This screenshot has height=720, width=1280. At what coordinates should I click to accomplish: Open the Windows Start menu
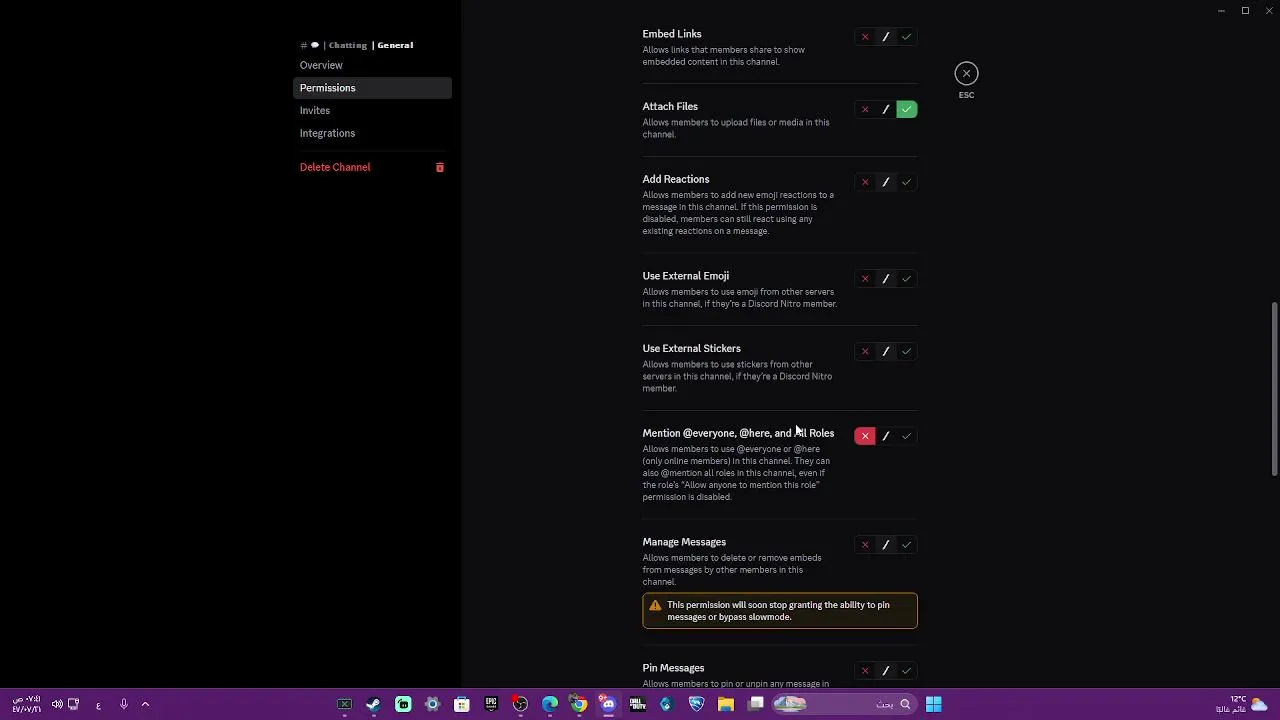tap(933, 704)
